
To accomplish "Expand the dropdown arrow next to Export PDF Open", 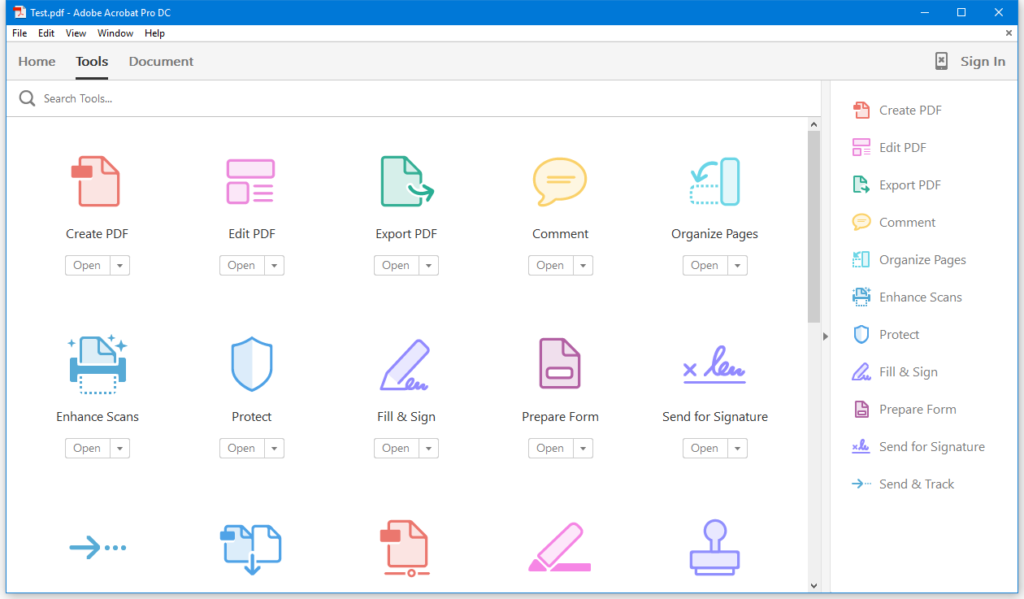I will click(428, 265).
